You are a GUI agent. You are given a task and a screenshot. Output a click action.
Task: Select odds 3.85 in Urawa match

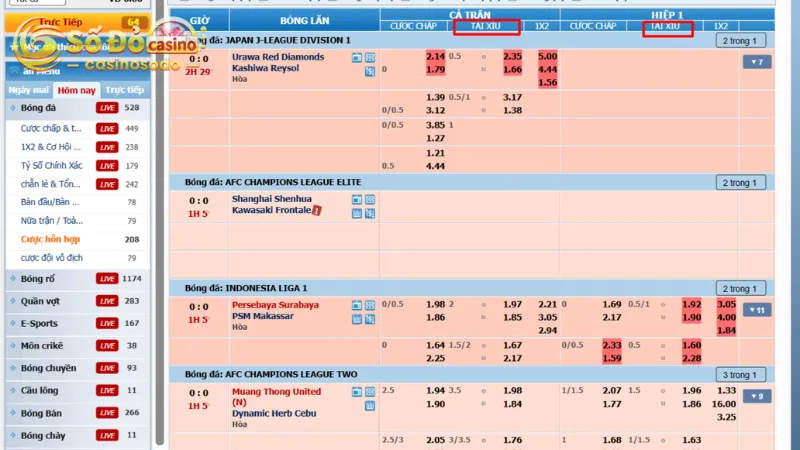(x=435, y=124)
